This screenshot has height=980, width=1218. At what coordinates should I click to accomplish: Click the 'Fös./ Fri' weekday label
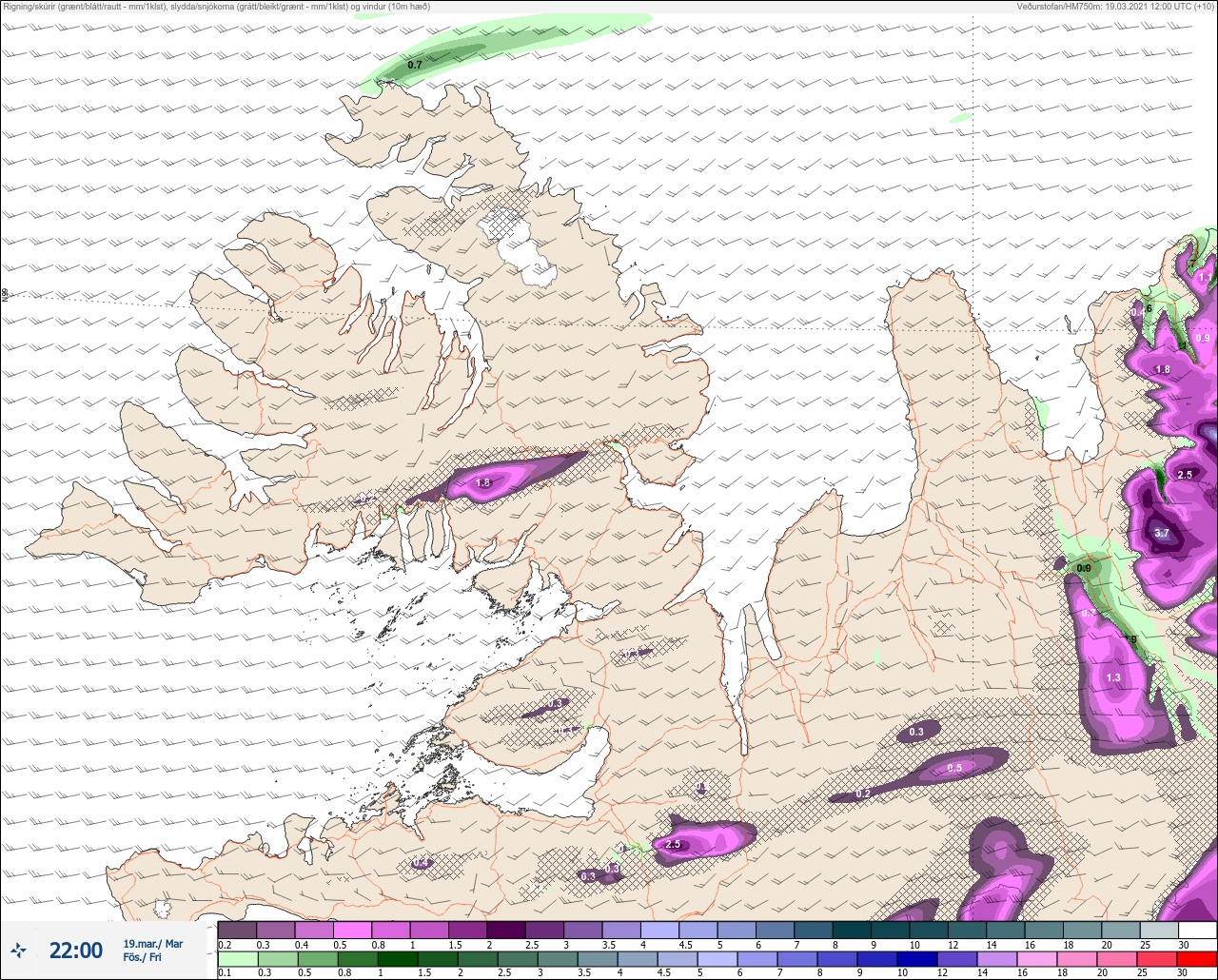tap(142, 957)
